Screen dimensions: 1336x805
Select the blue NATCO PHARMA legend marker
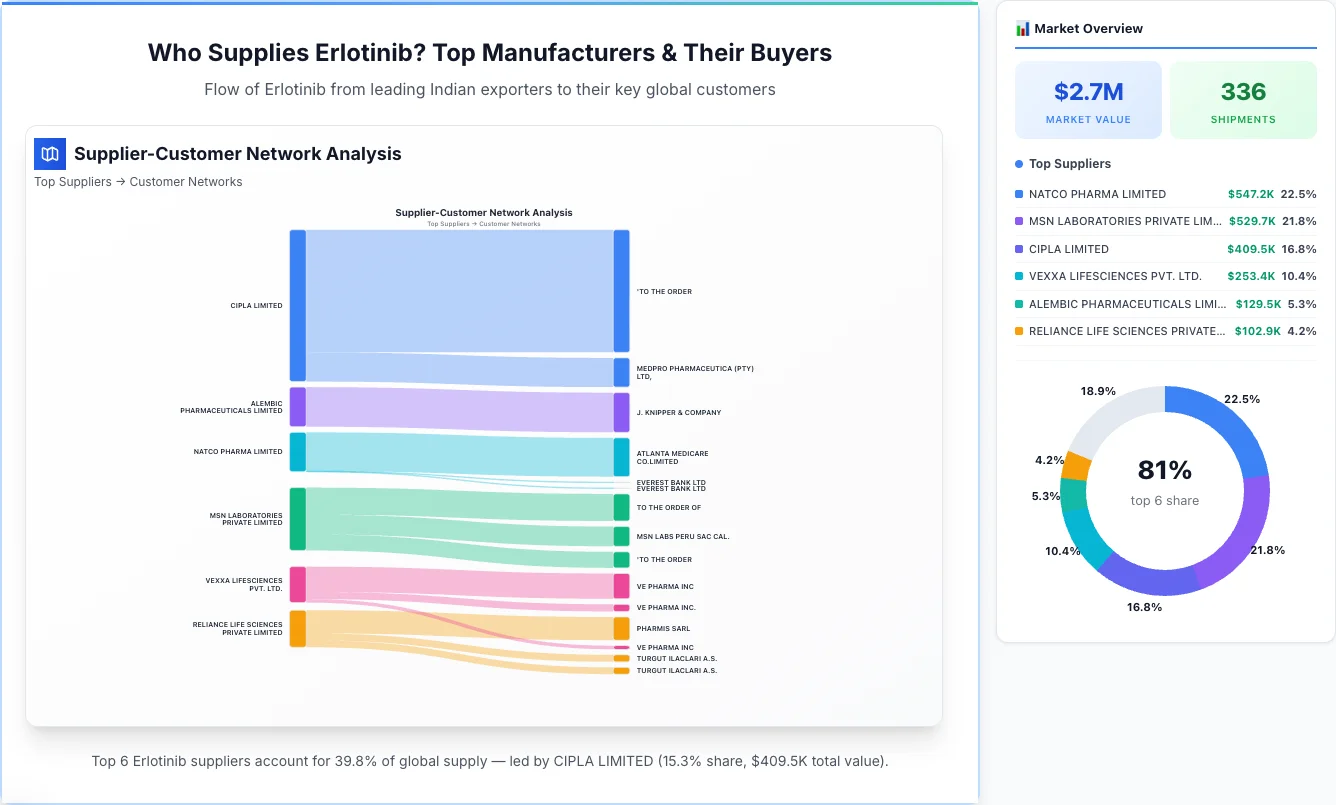tap(1017, 193)
